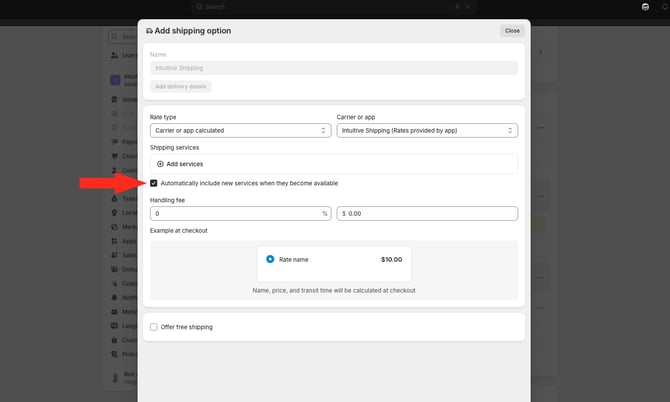Click the Handling fee dollar amount field

427,214
